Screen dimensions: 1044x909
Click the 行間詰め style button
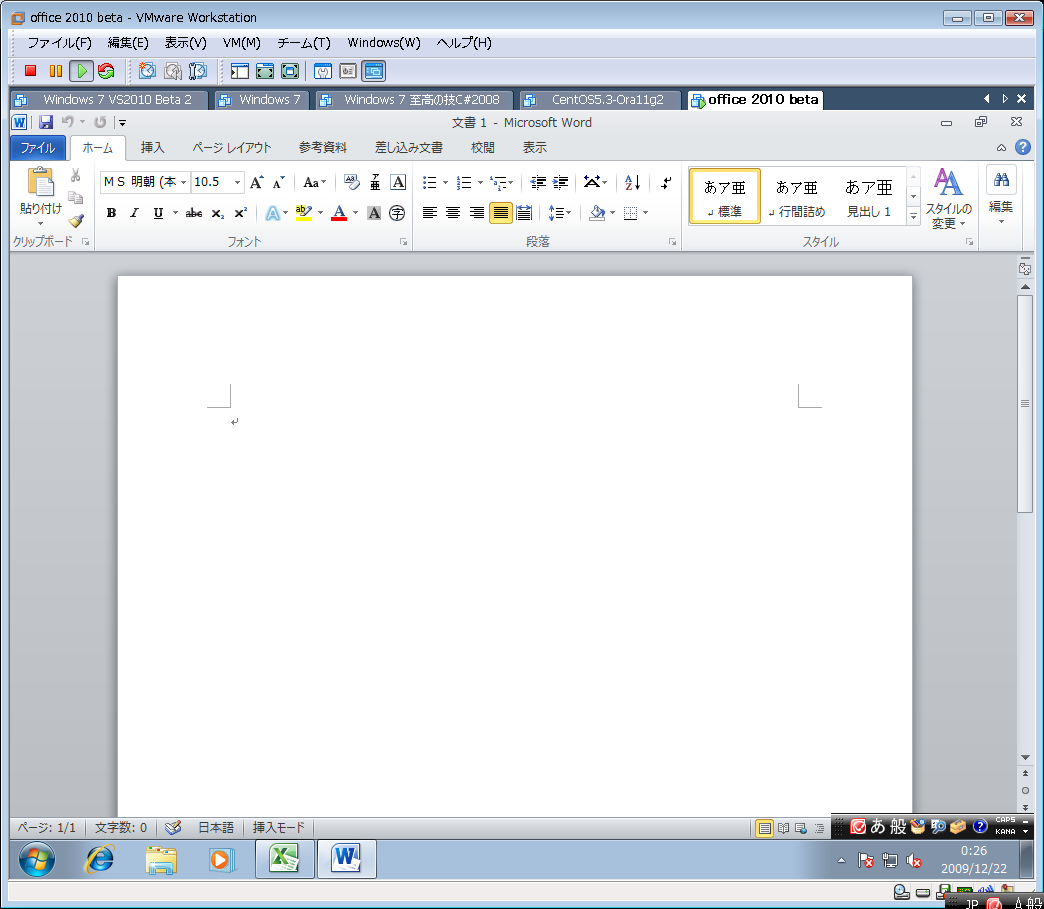797,196
